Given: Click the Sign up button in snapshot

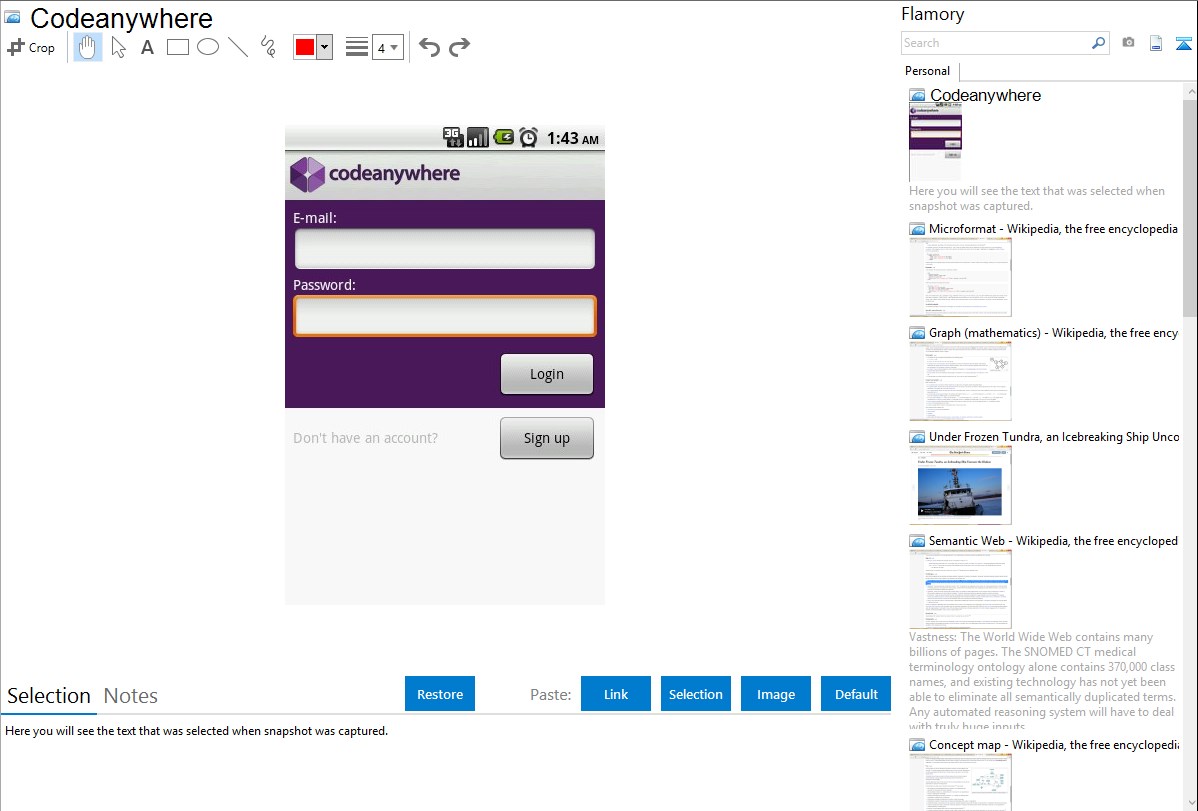Looking at the screenshot, I should (547, 438).
